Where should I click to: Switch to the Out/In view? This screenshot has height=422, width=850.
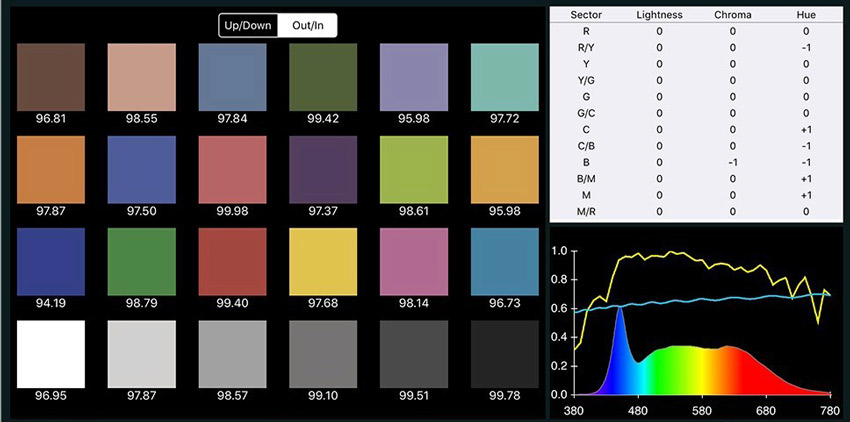pyautogui.click(x=307, y=25)
